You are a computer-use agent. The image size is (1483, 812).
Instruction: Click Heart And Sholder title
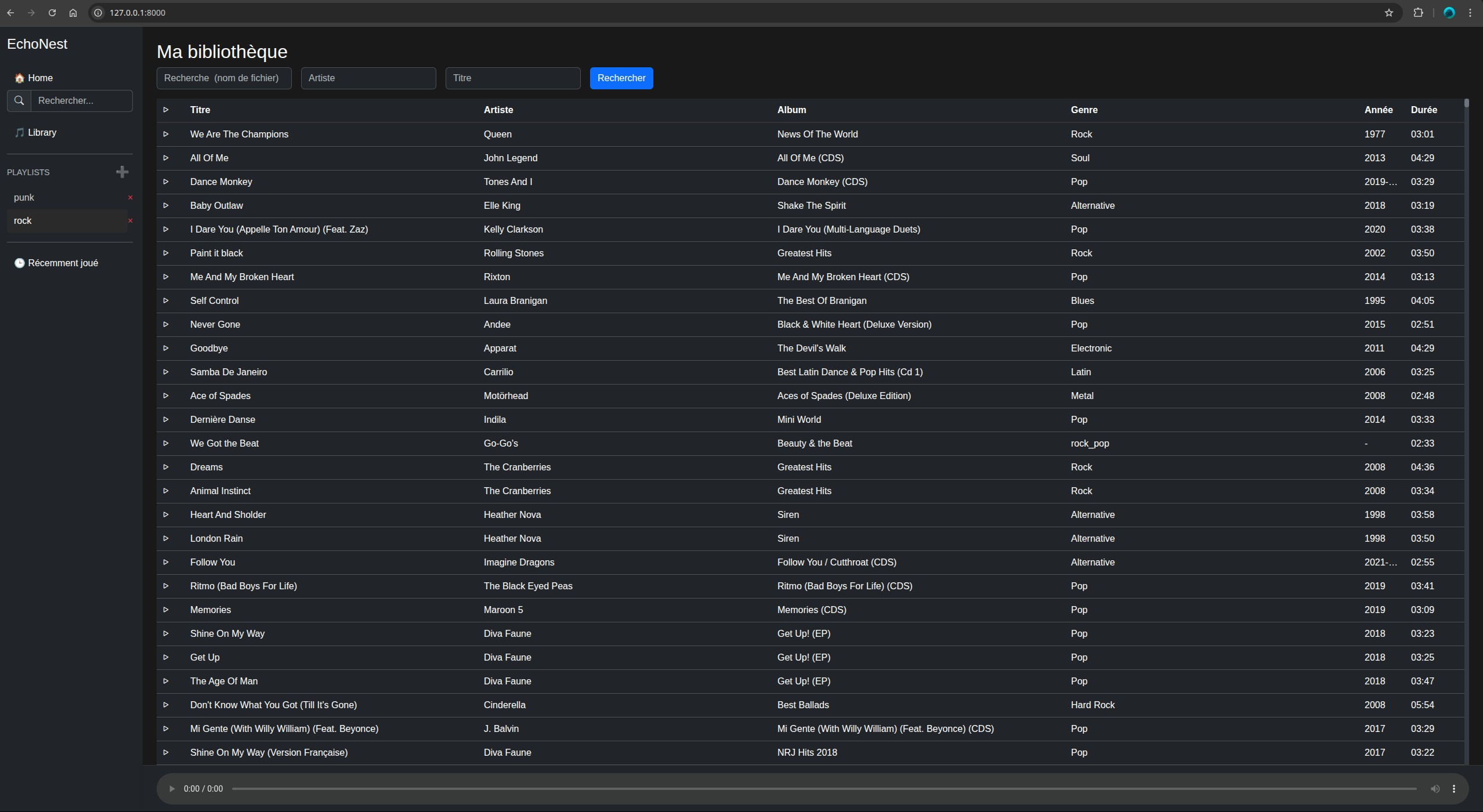tap(228, 514)
